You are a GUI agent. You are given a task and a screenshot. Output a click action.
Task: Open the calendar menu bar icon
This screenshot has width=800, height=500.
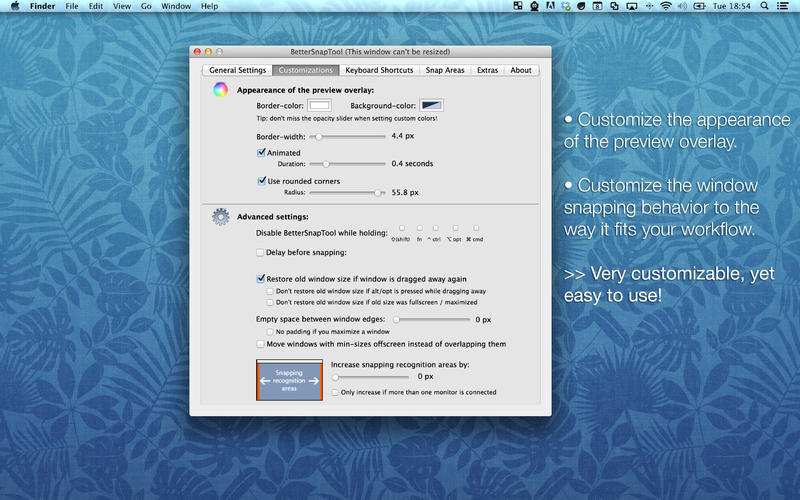(x=597, y=6)
